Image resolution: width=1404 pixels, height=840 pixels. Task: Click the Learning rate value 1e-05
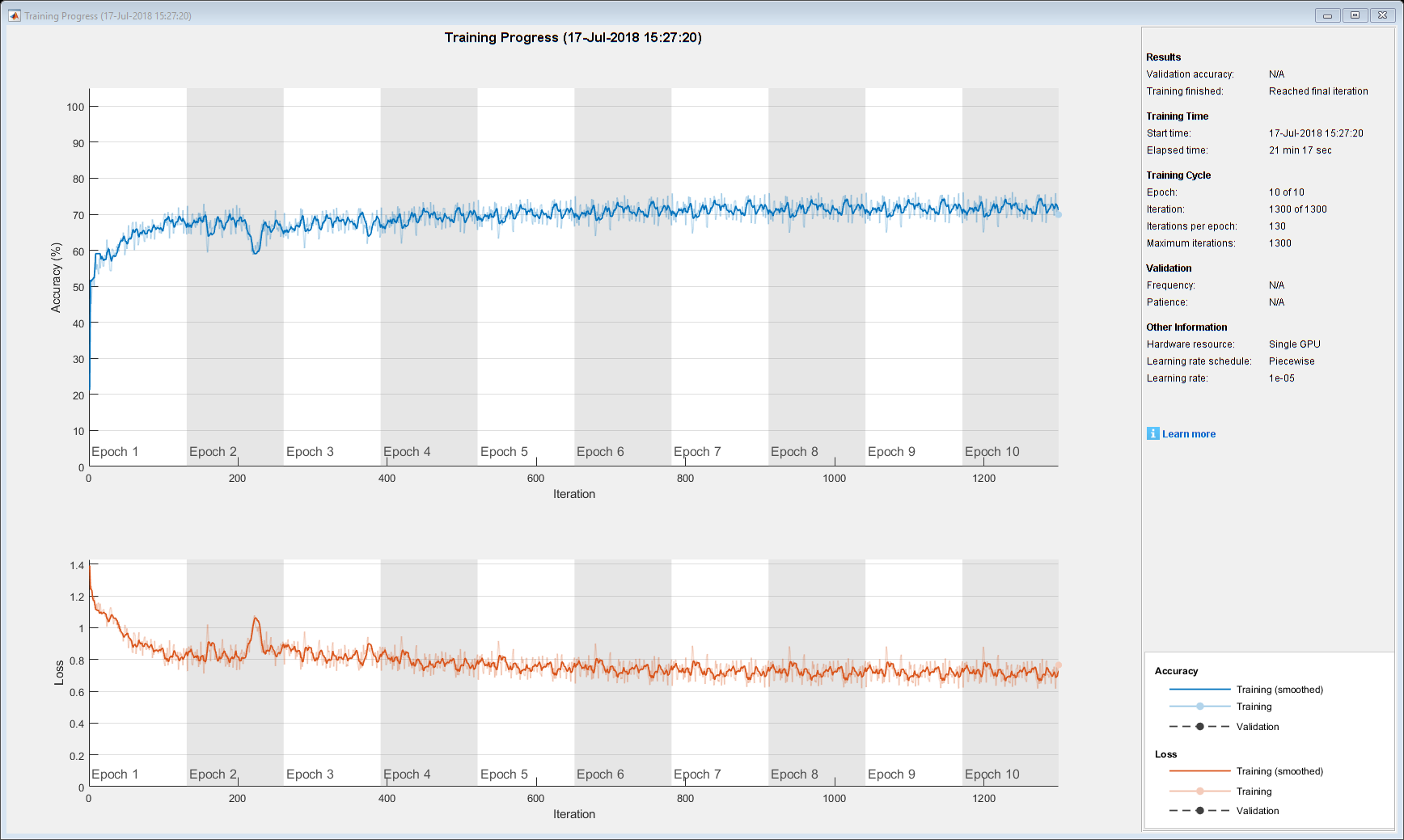1281,378
